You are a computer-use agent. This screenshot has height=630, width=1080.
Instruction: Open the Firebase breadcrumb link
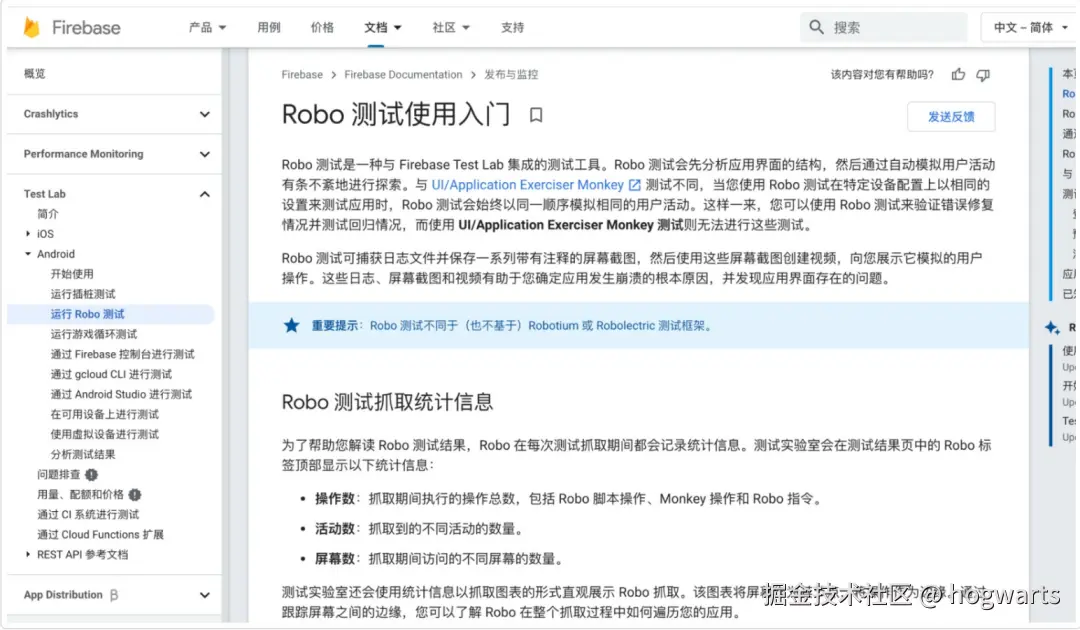click(x=302, y=74)
